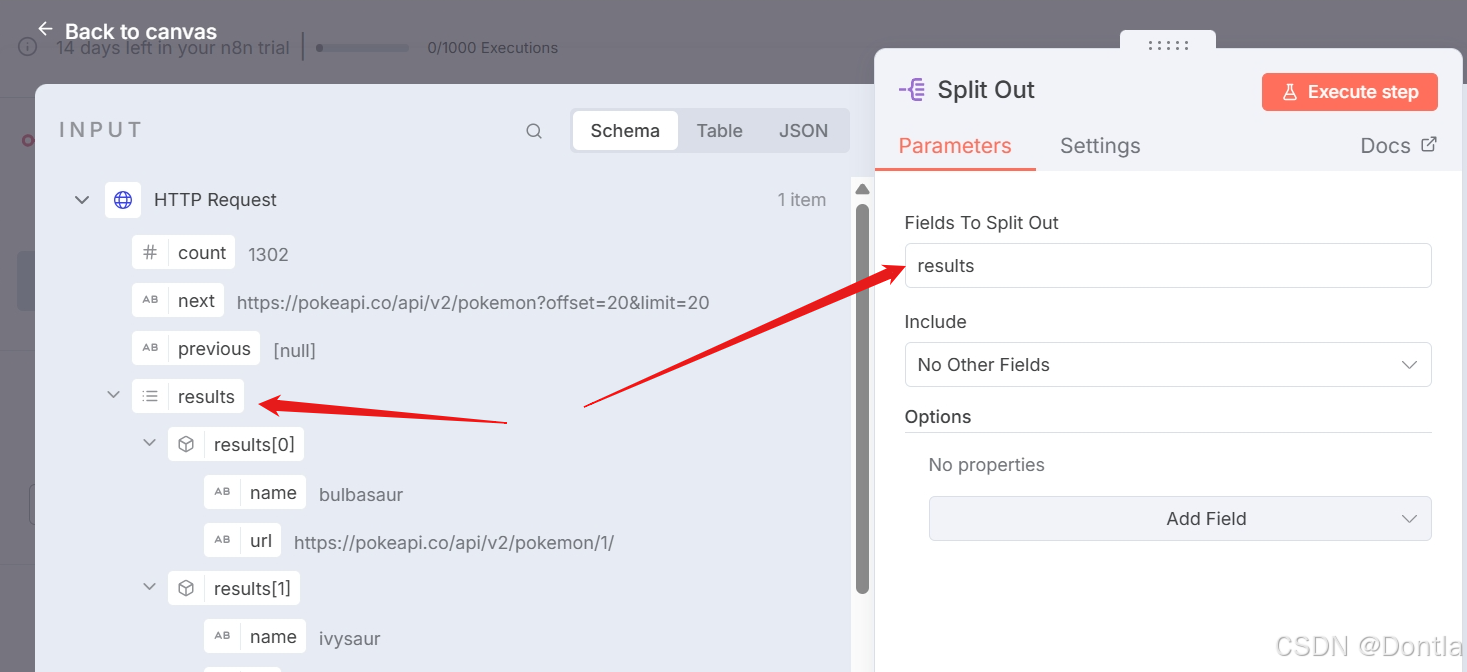Click the executions progress bar
Image resolution: width=1467 pixels, height=672 pixels.
click(x=363, y=48)
